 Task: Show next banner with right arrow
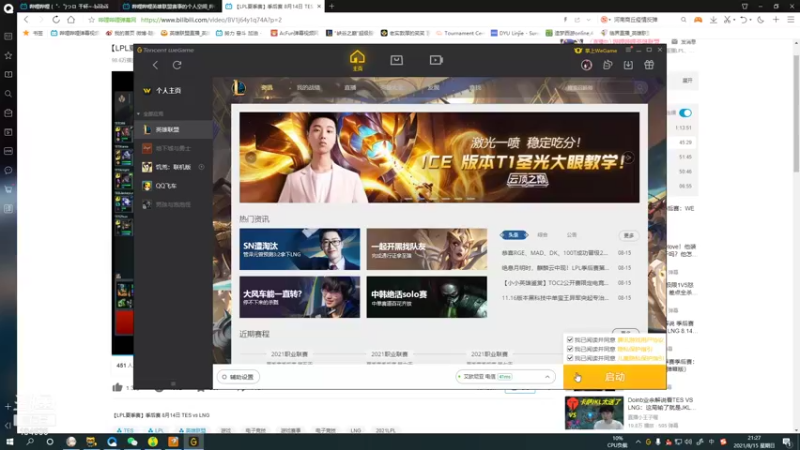click(629, 158)
